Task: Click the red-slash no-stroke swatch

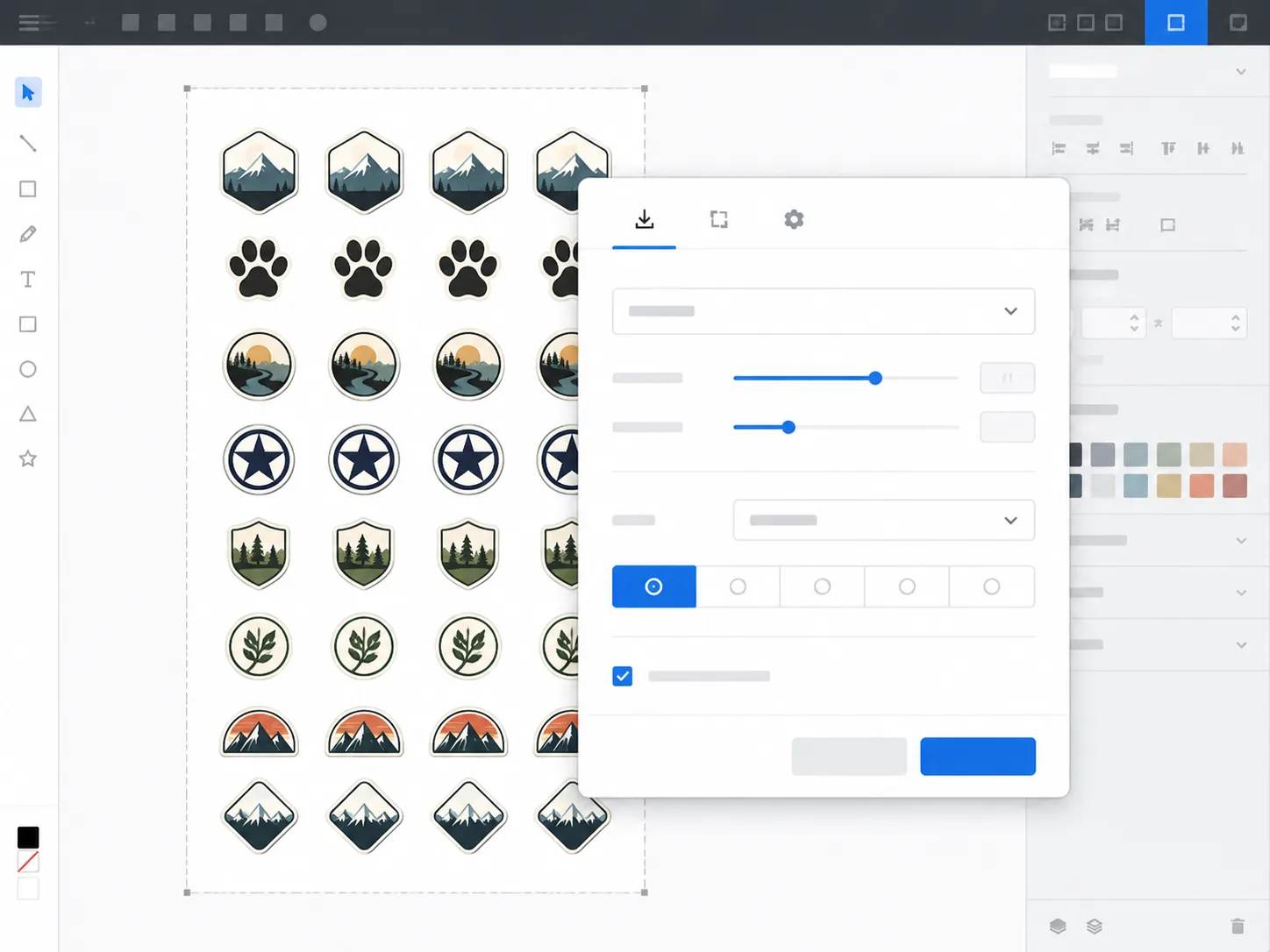Action: [28, 863]
